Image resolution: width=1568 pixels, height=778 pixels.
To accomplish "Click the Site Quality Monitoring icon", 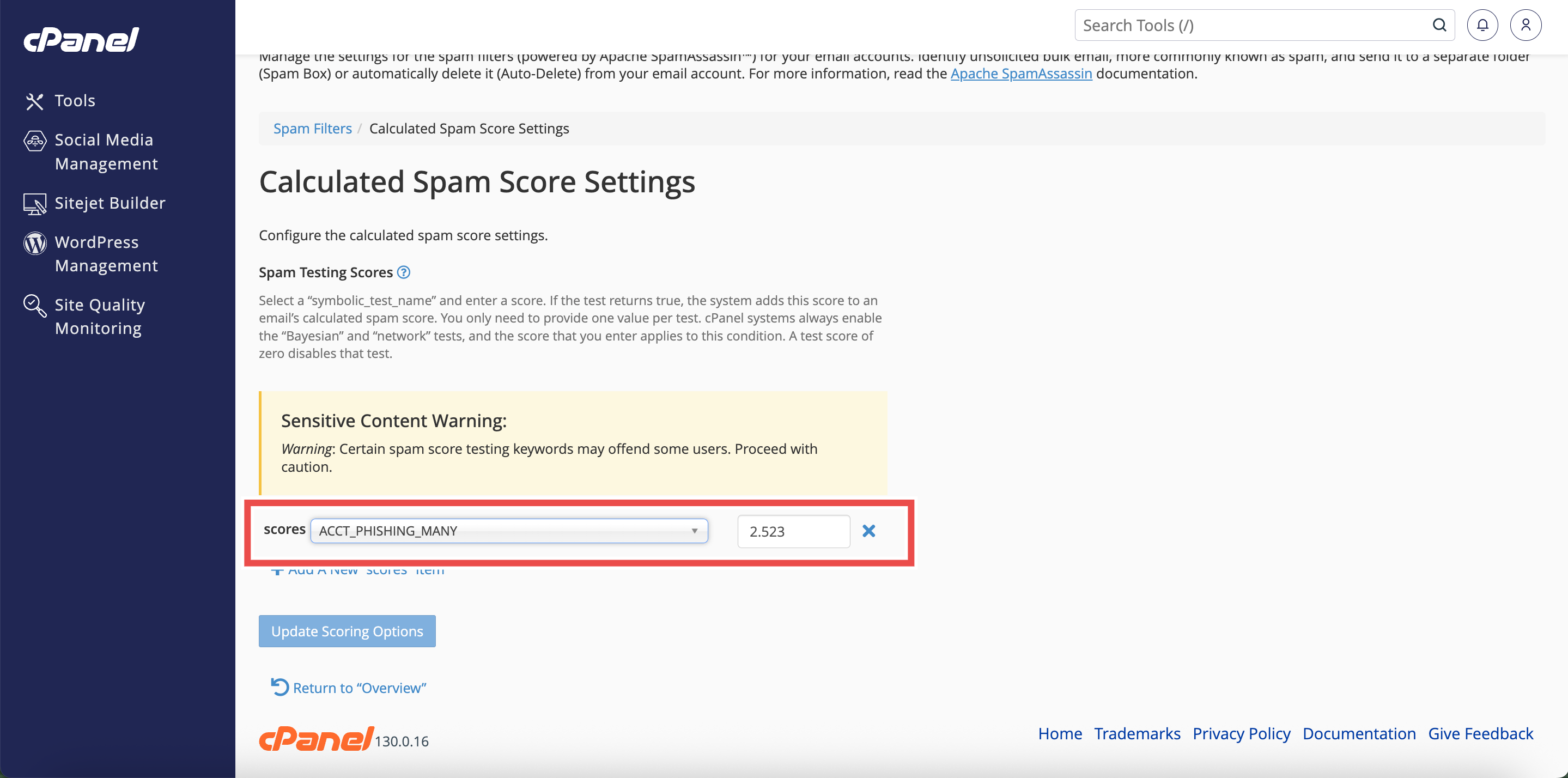I will tap(35, 306).
